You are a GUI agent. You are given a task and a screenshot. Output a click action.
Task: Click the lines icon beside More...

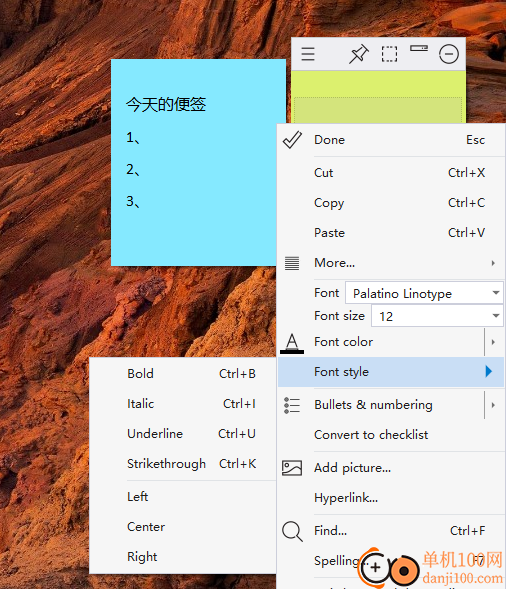(x=292, y=263)
